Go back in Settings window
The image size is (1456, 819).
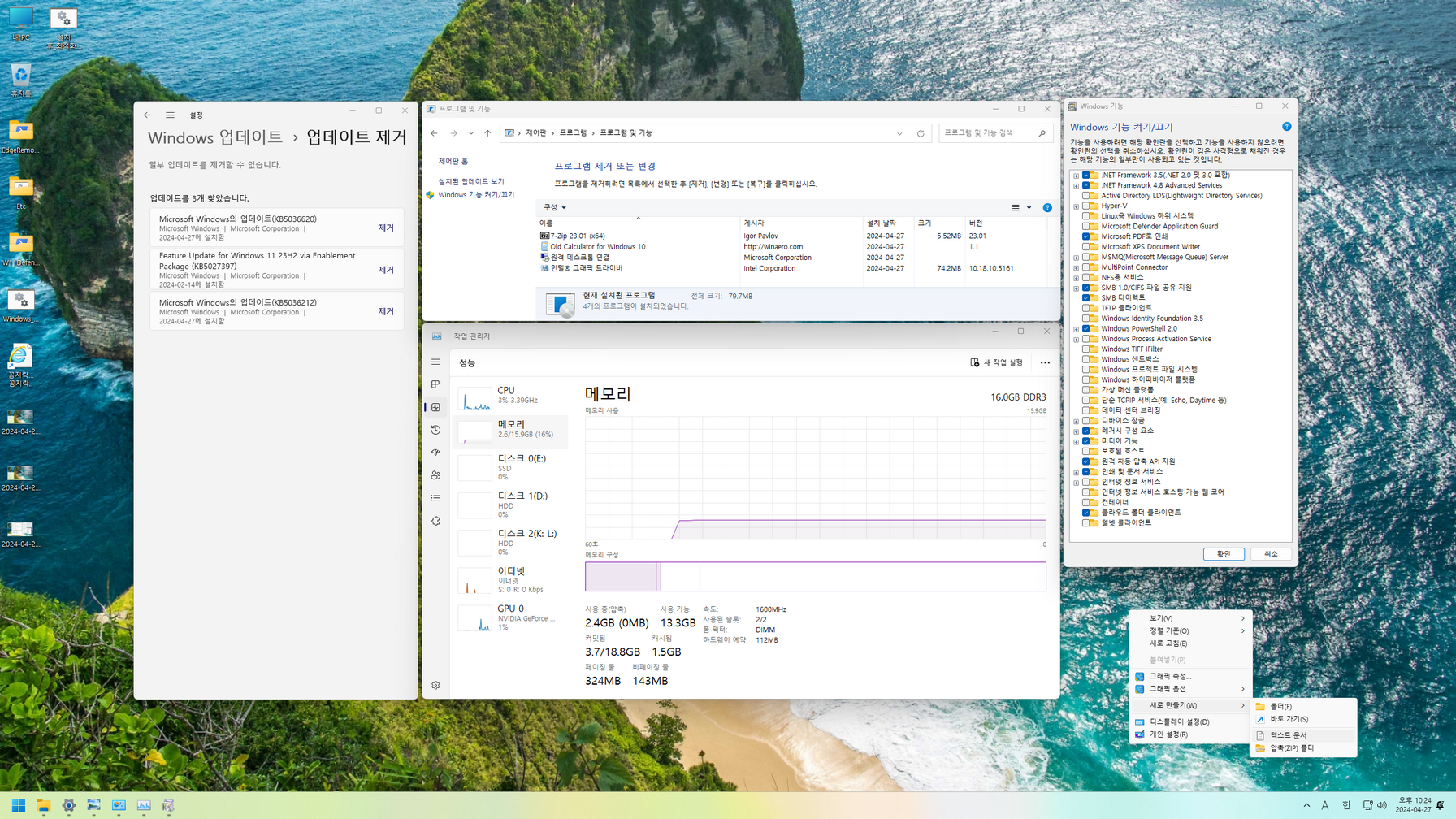[147, 115]
